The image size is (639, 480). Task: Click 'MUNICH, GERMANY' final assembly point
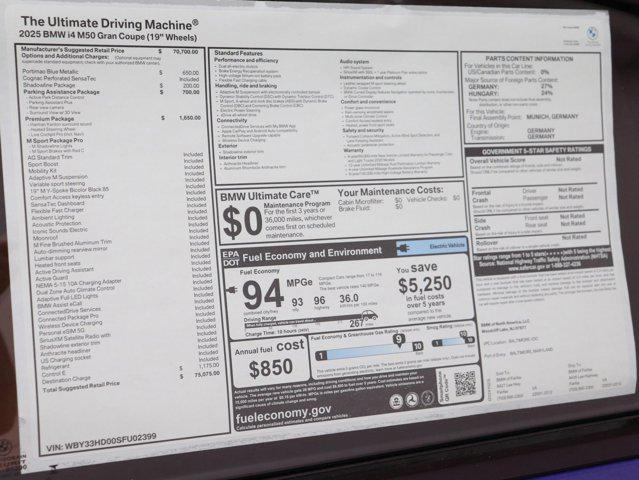(x=552, y=117)
